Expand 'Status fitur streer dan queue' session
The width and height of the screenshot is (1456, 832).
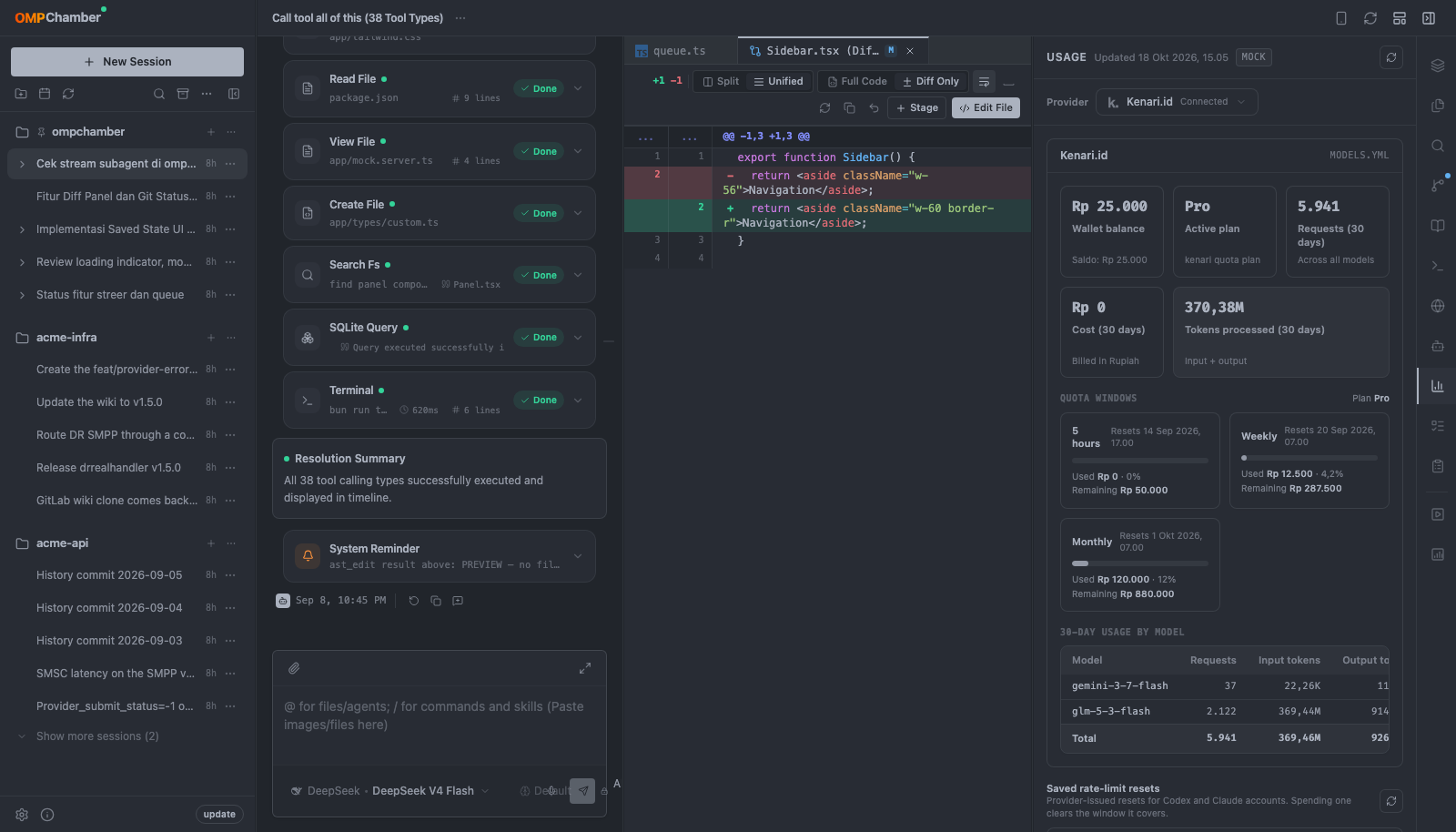(x=22, y=295)
